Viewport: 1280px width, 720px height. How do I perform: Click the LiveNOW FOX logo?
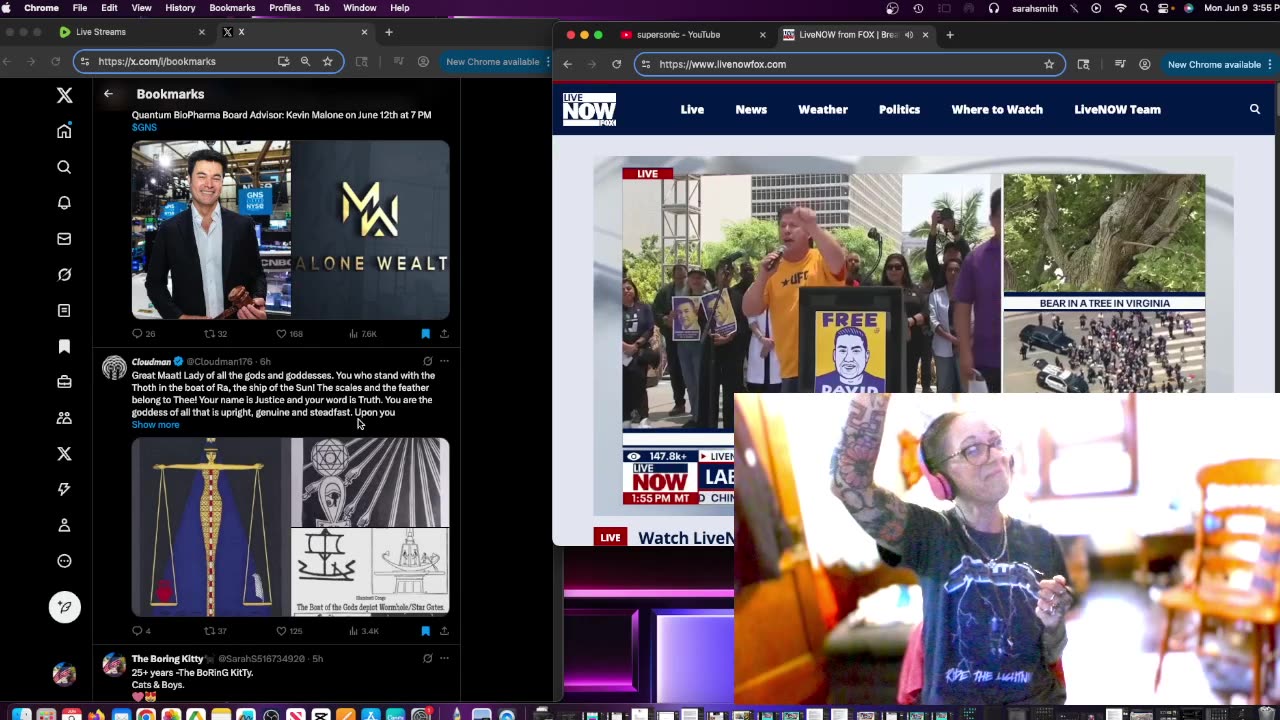(589, 109)
